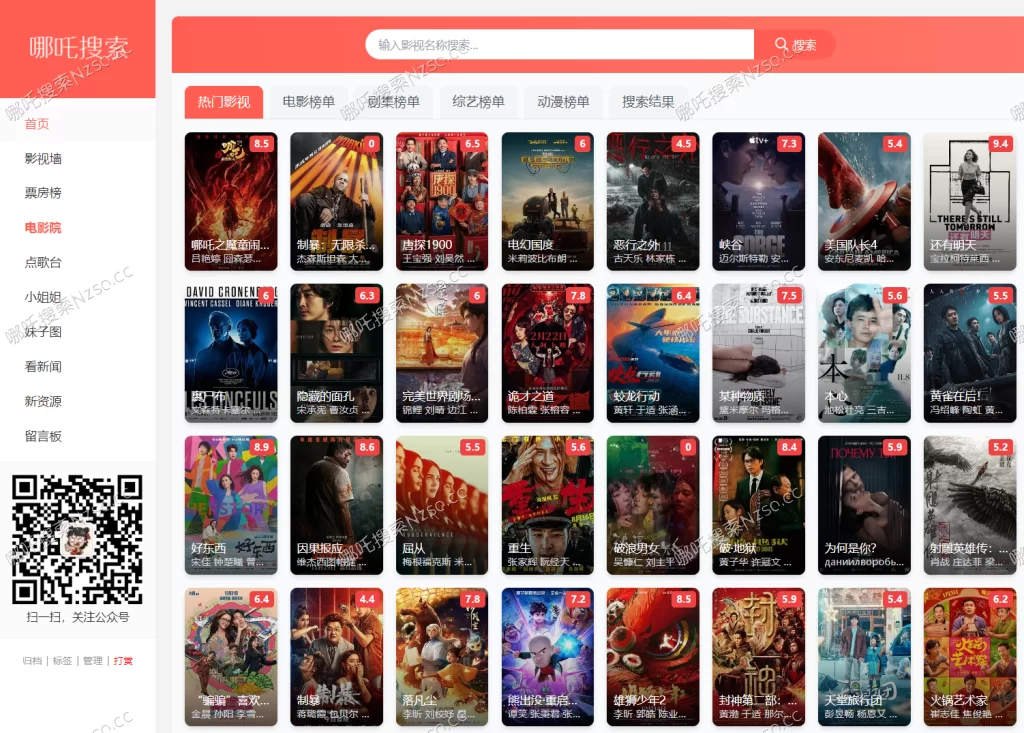Screen dimensions: 1024x733
Task: Open the 破浪男女 movie poster
Action: [x=653, y=505]
